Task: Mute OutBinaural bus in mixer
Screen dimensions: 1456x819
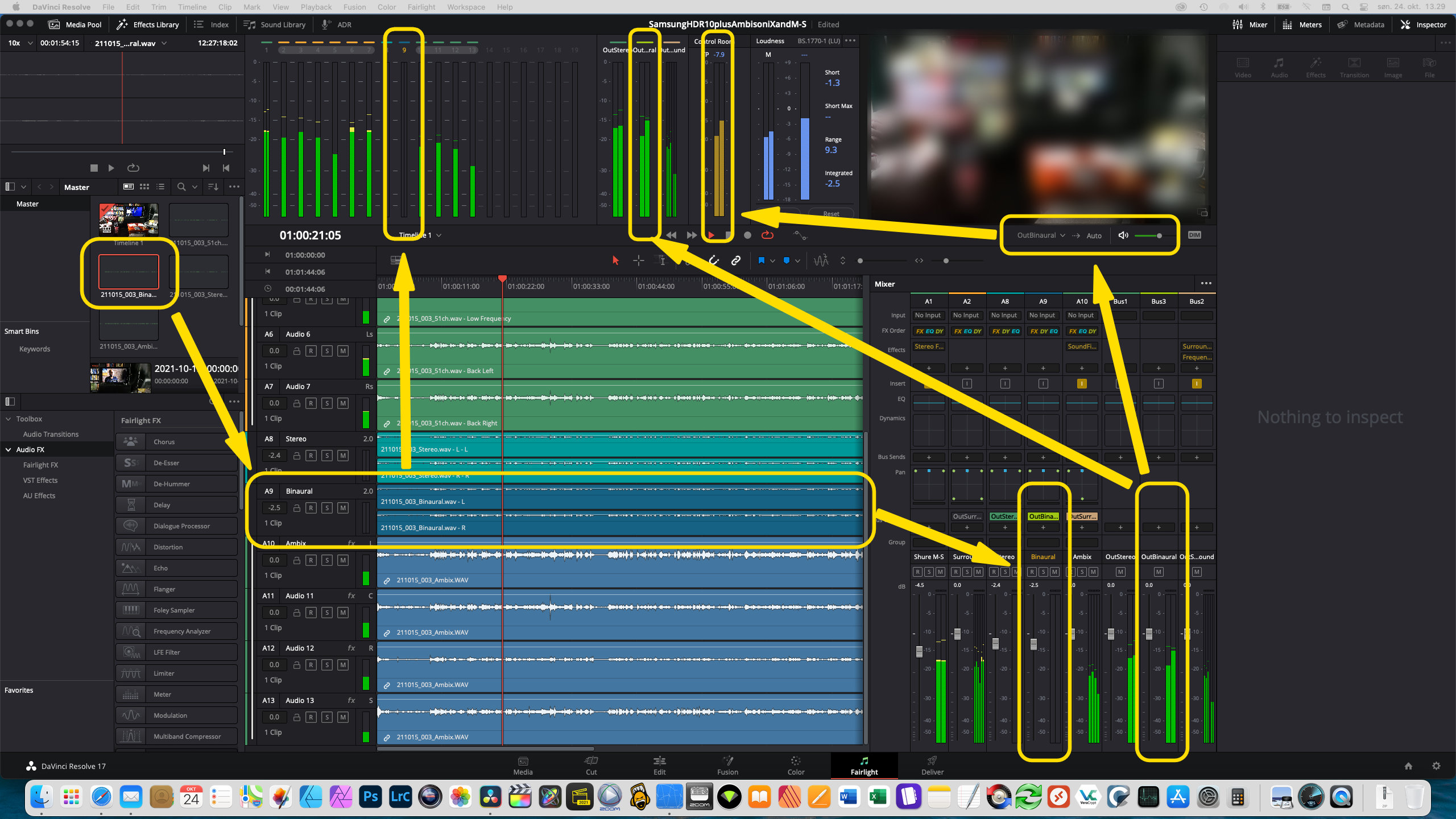Action: pos(1159,572)
